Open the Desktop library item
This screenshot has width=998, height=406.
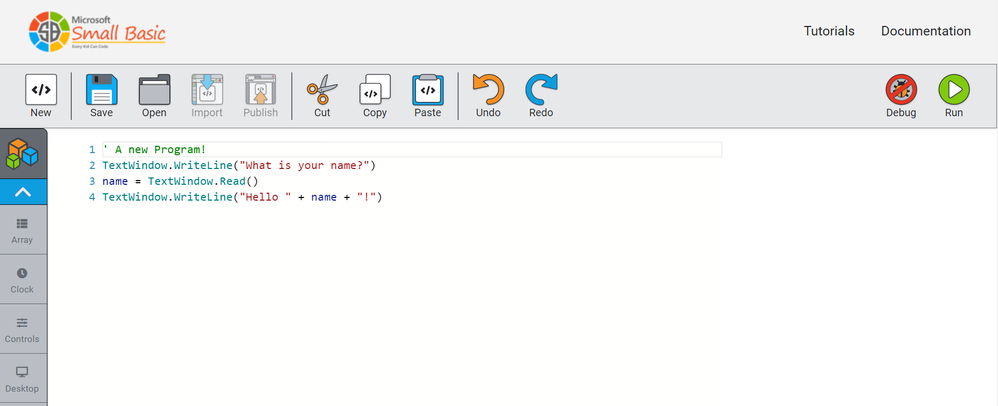[22, 379]
